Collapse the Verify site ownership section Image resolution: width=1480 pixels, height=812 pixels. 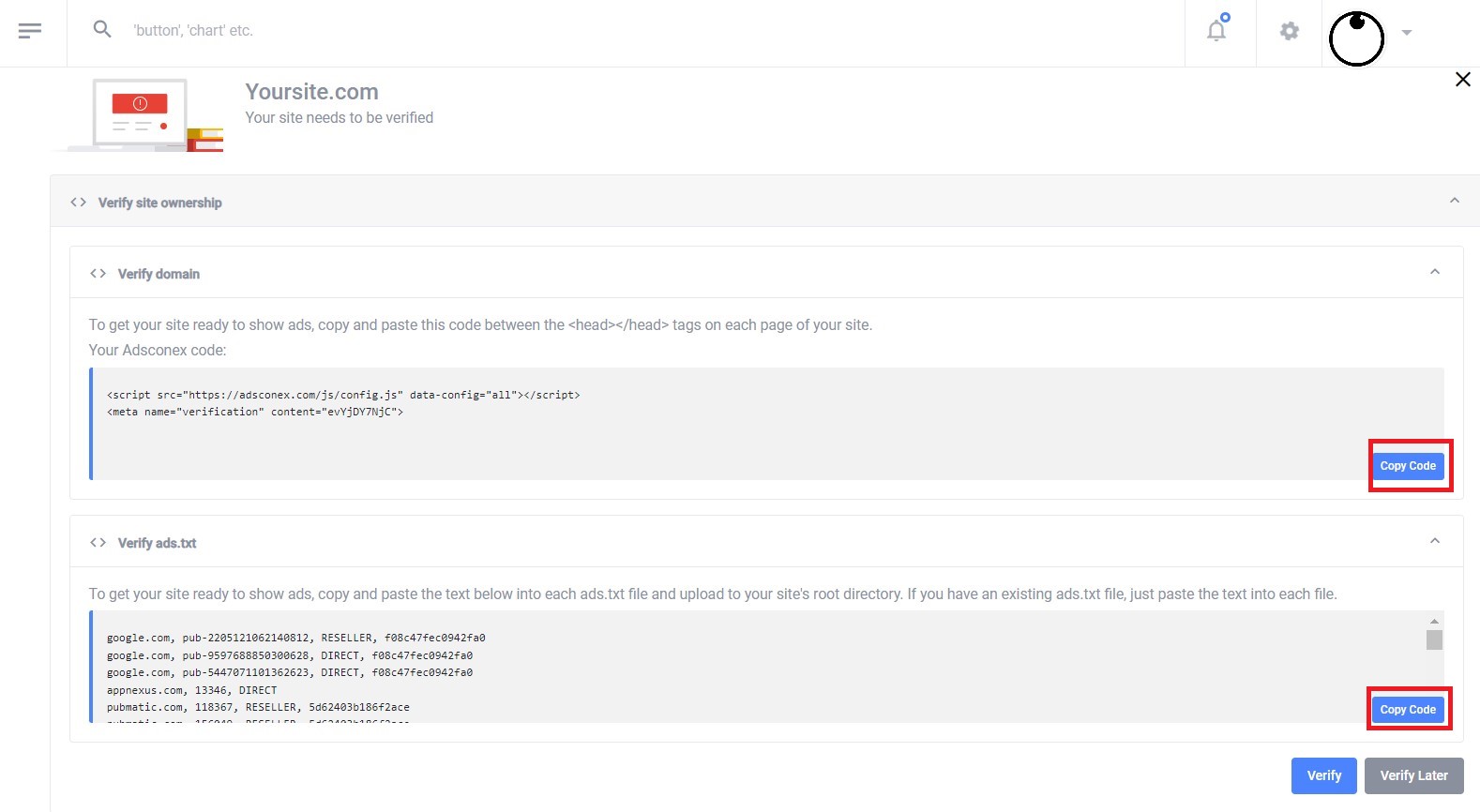pos(1454,201)
